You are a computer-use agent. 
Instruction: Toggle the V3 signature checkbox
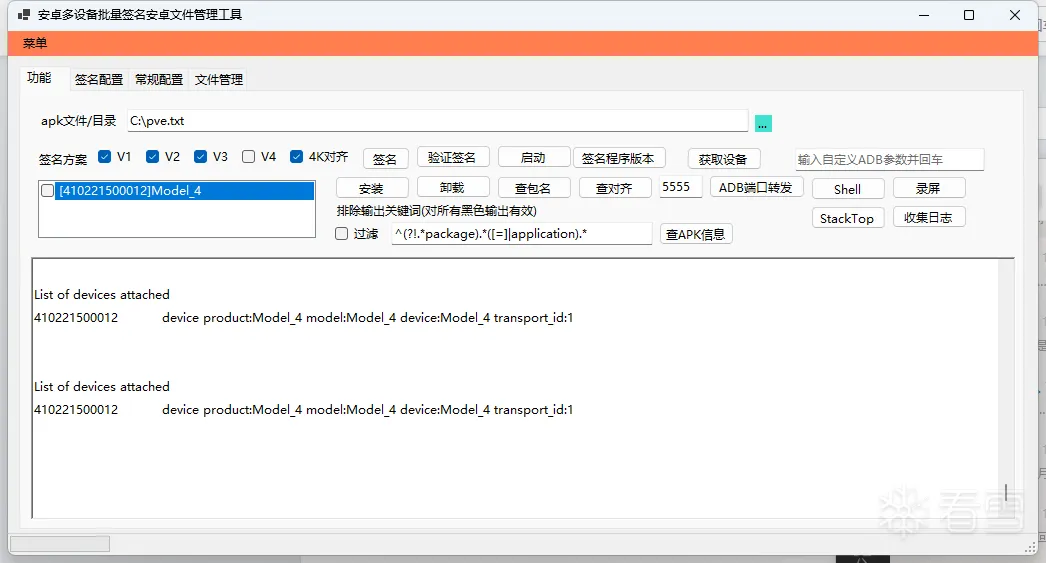[200, 157]
